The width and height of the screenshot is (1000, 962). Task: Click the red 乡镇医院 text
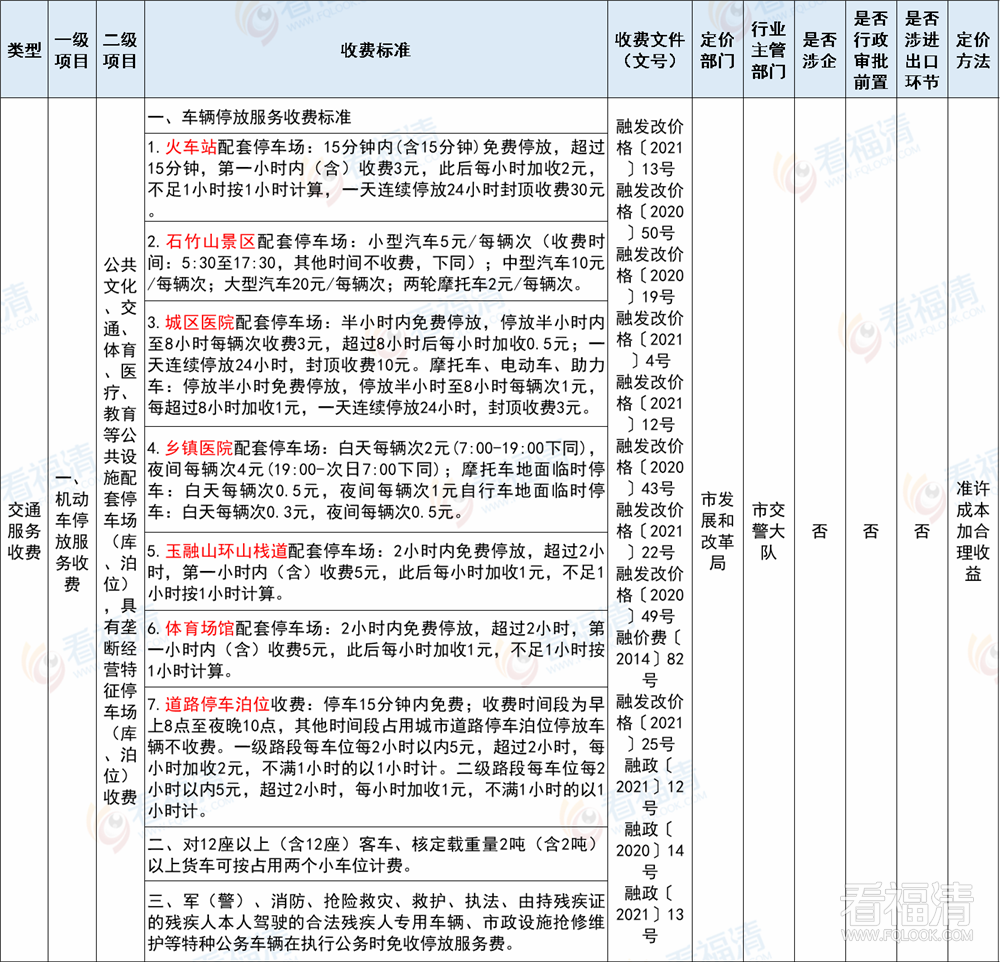click(199, 448)
